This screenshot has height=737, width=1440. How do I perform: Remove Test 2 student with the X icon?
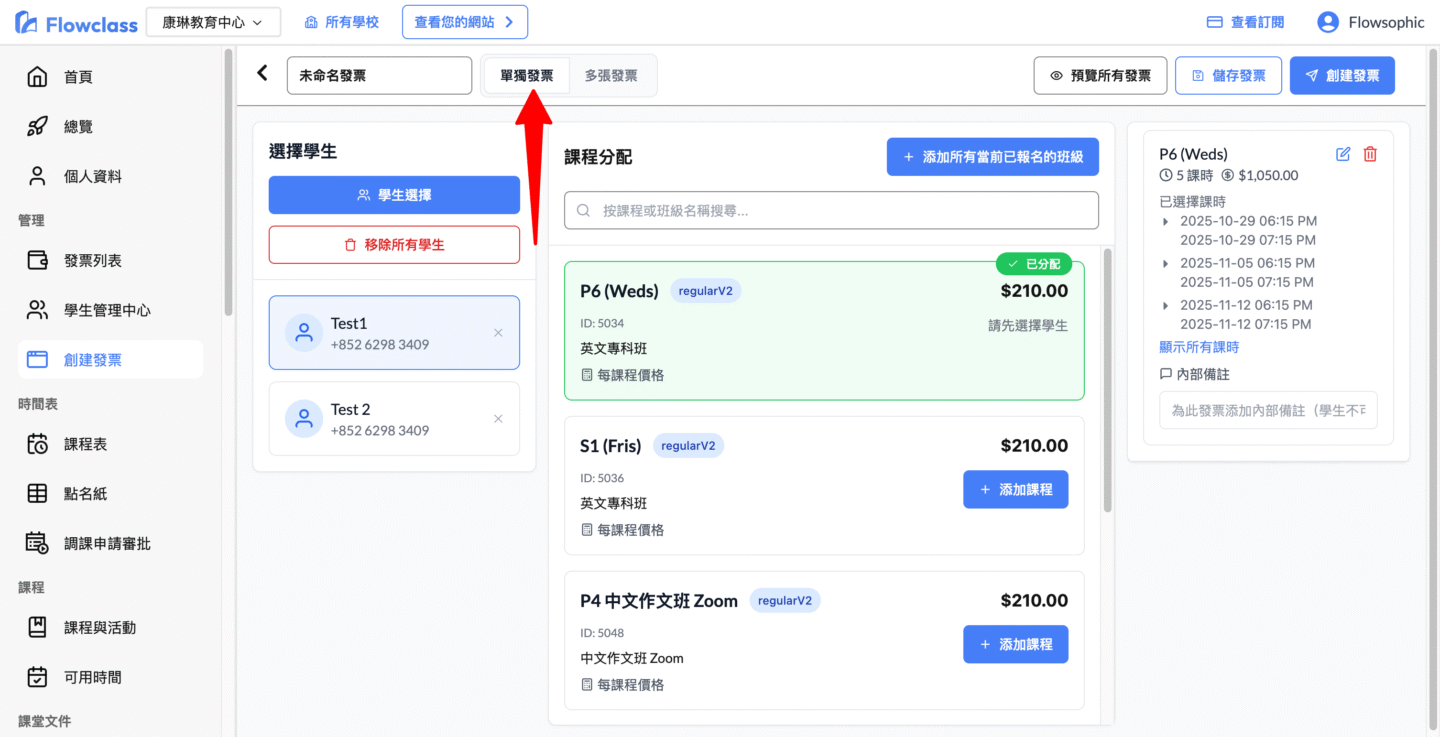tap(498, 419)
